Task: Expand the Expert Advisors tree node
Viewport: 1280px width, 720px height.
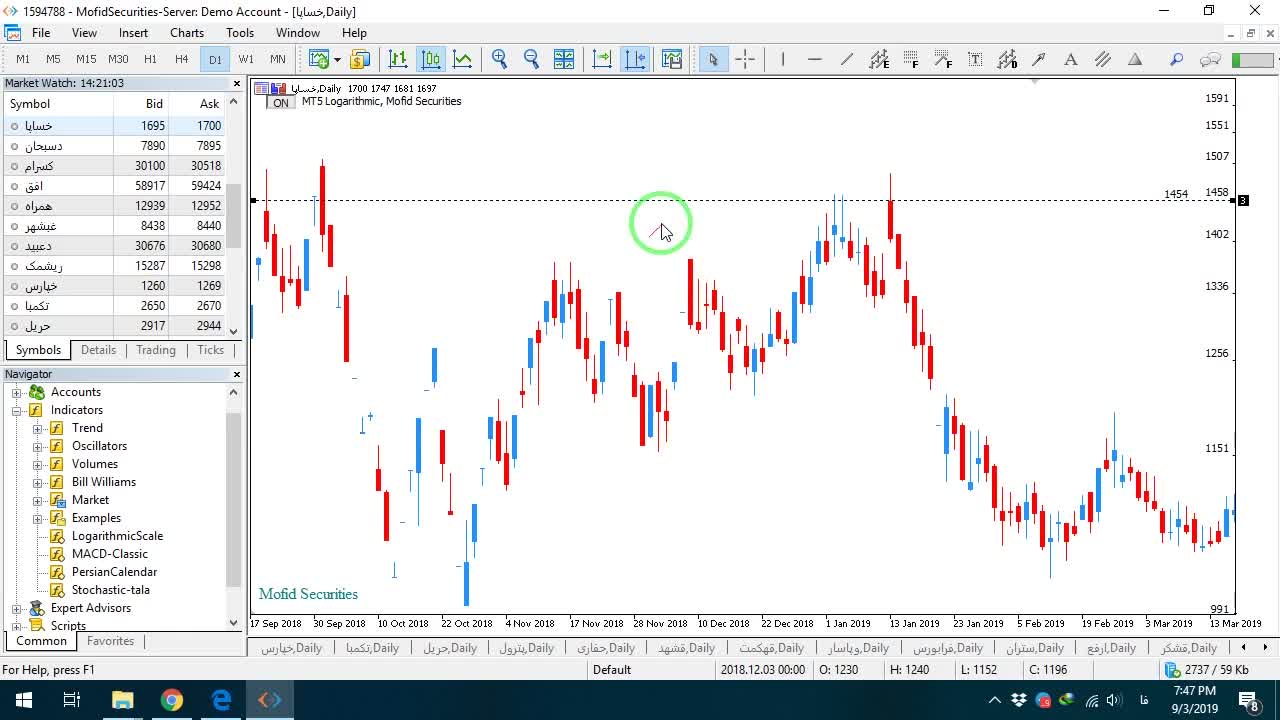Action: click(x=17, y=608)
